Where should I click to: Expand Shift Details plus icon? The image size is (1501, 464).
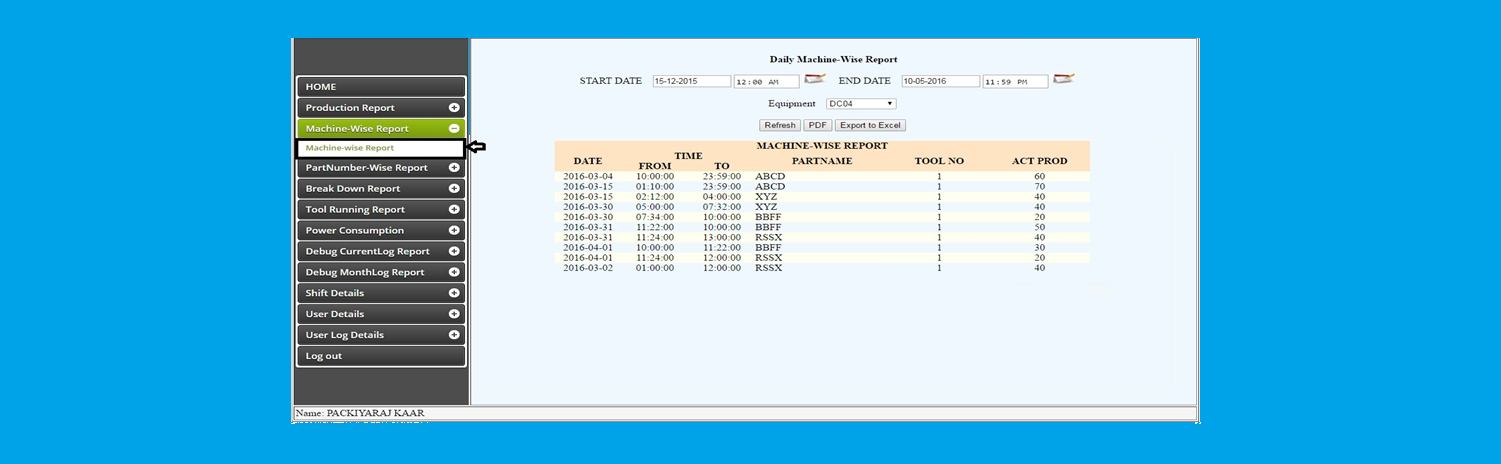click(x=454, y=293)
